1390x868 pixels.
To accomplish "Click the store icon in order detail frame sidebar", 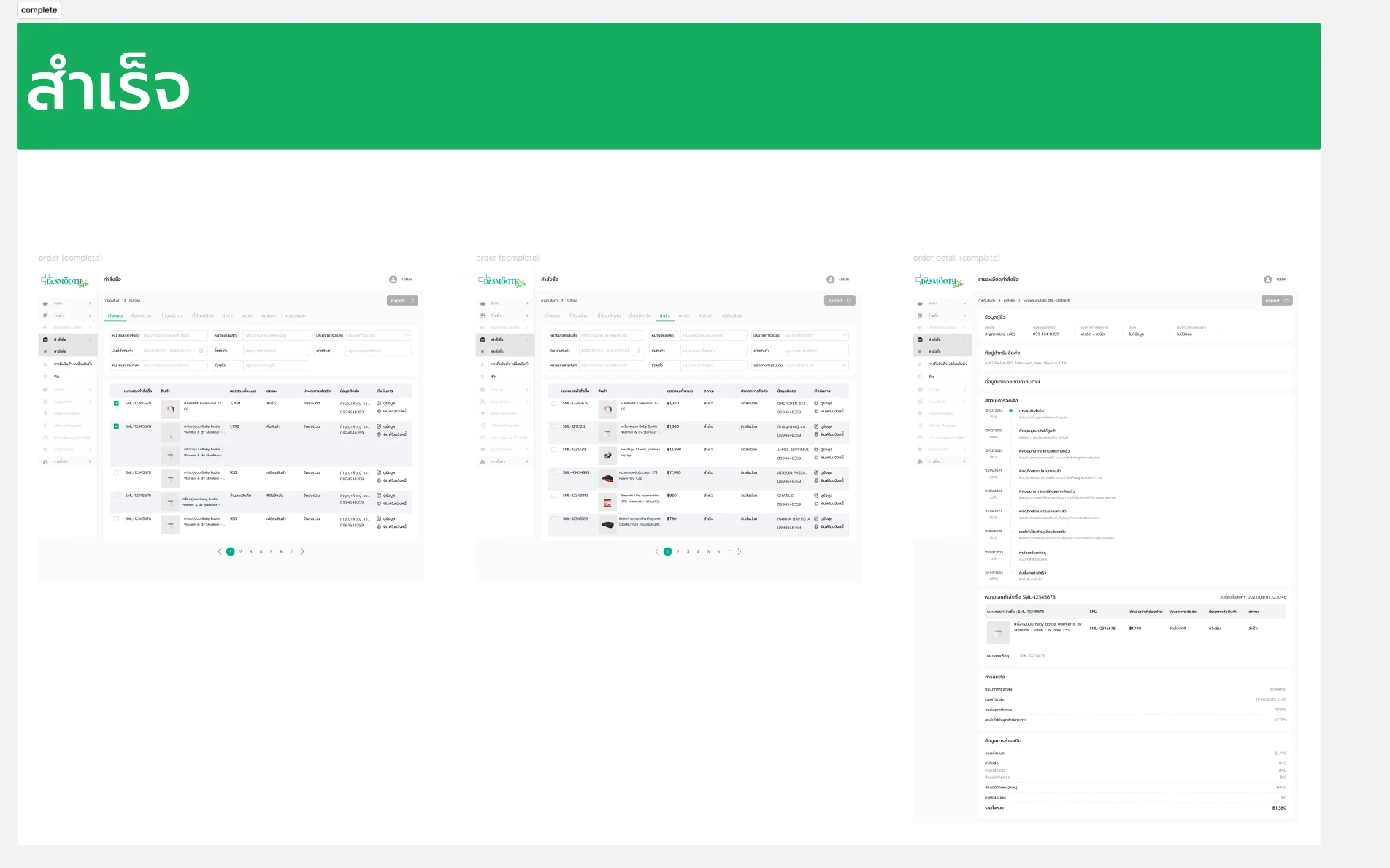I will tap(920, 315).
